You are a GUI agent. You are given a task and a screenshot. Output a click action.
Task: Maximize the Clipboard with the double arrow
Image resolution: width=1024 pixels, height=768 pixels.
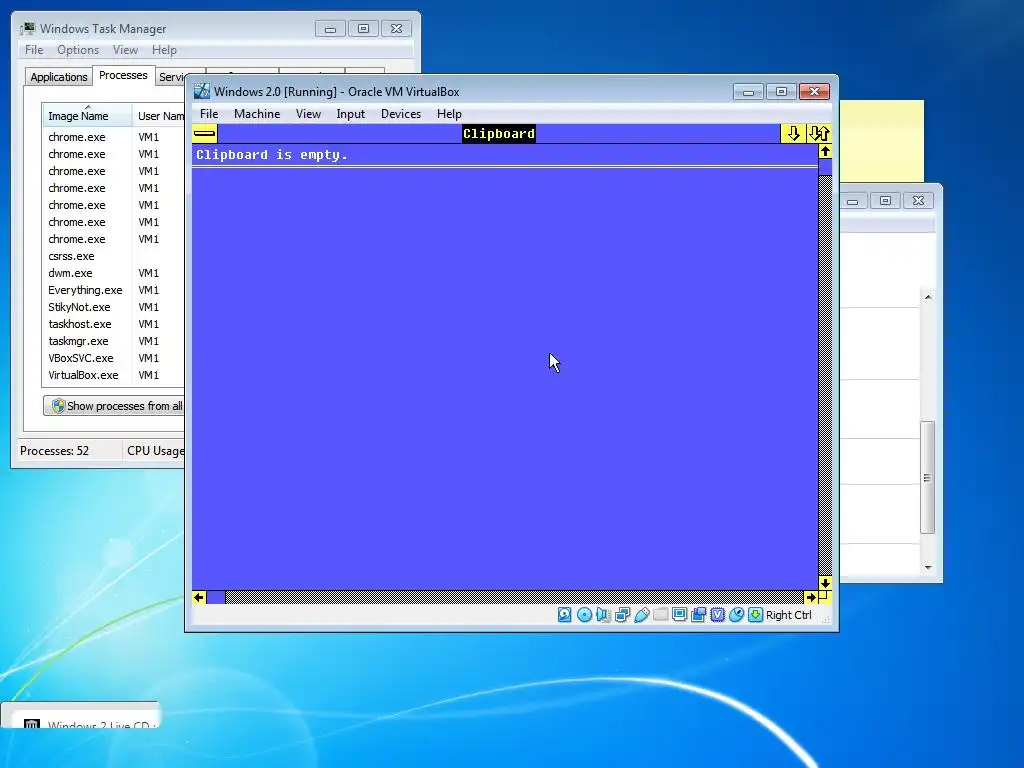click(819, 134)
